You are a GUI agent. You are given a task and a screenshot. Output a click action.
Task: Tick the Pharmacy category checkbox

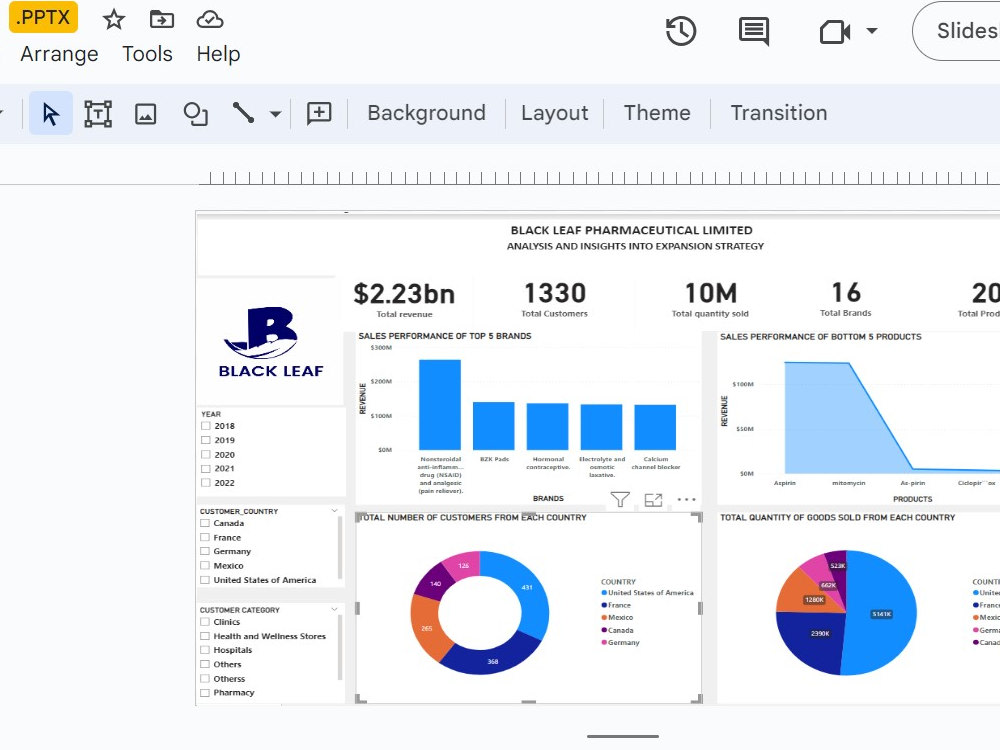(205, 693)
